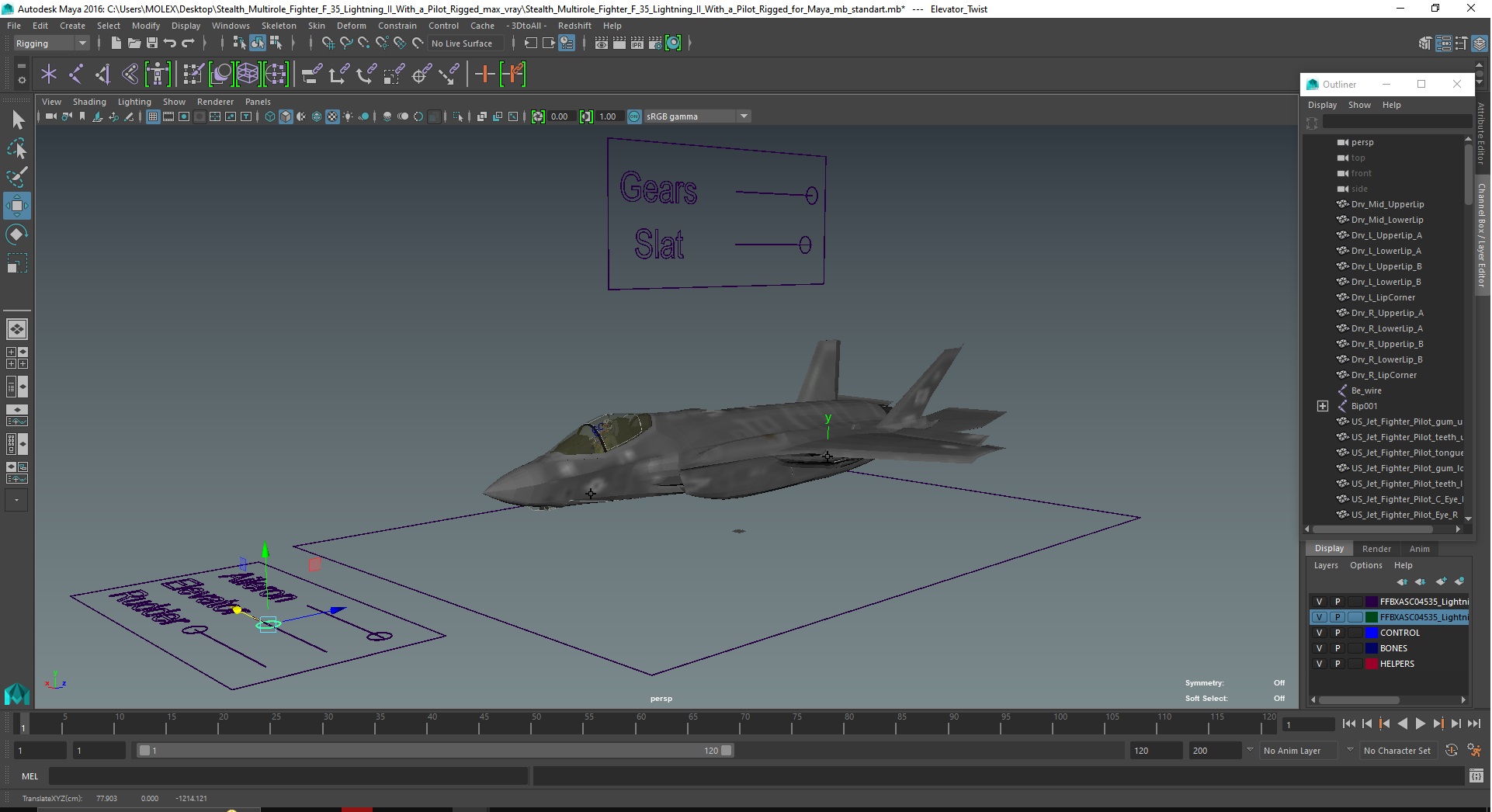This screenshot has height=812, width=1492.
Task: Toggle the viewport grid display button
Action: click(153, 116)
